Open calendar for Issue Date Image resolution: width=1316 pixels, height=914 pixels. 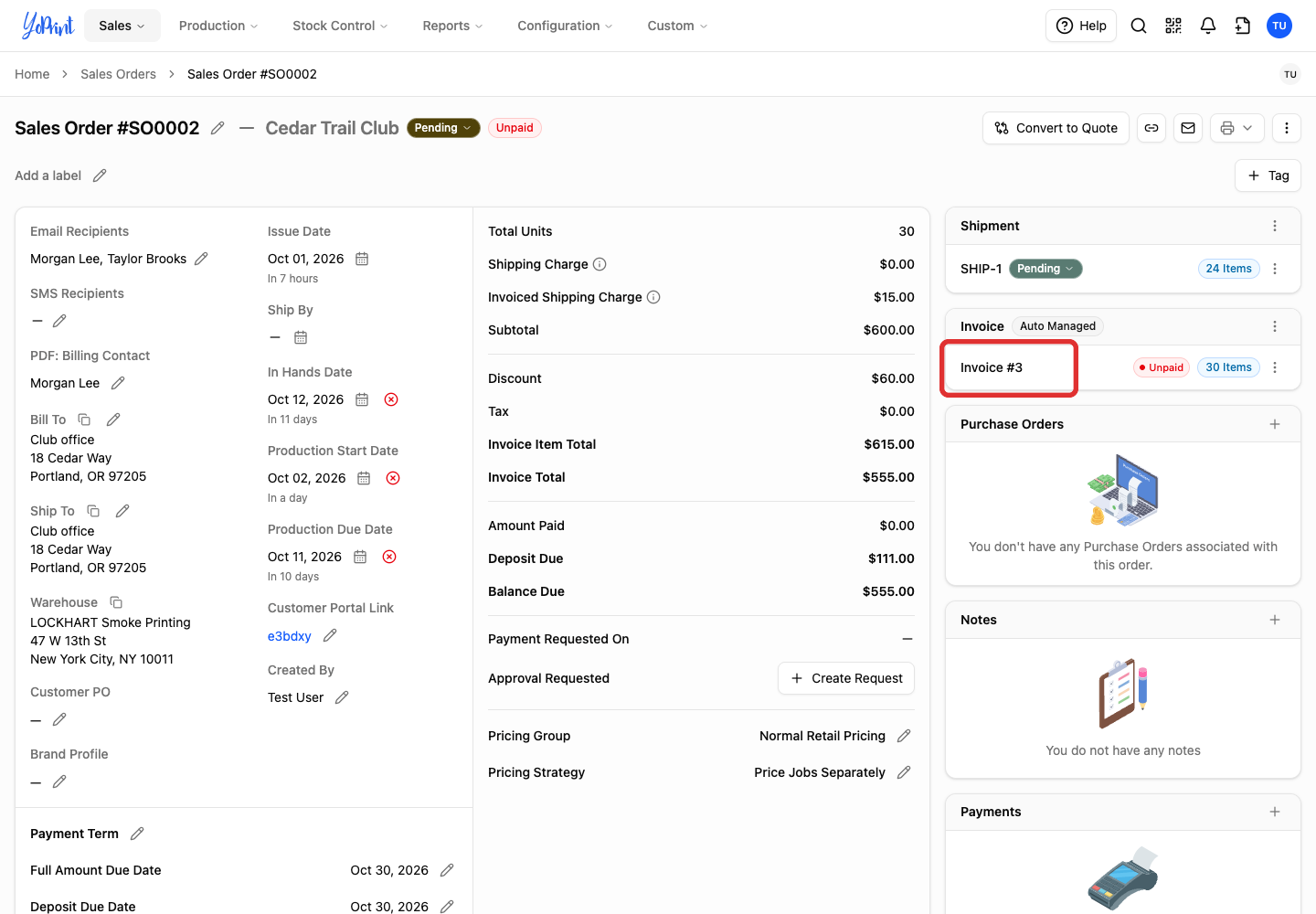click(x=362, y=259)
